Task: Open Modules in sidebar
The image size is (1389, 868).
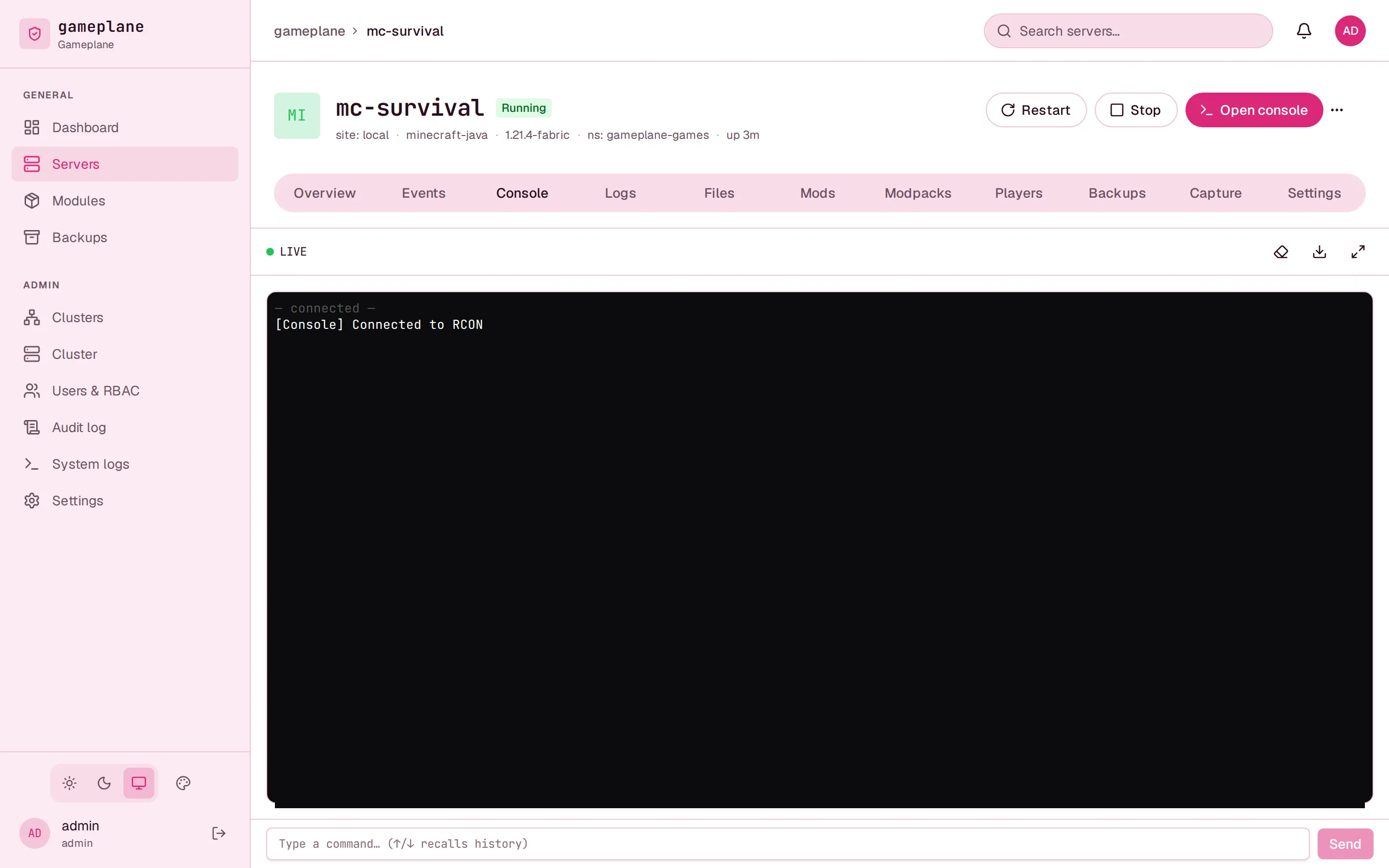Action: point(124,200)
